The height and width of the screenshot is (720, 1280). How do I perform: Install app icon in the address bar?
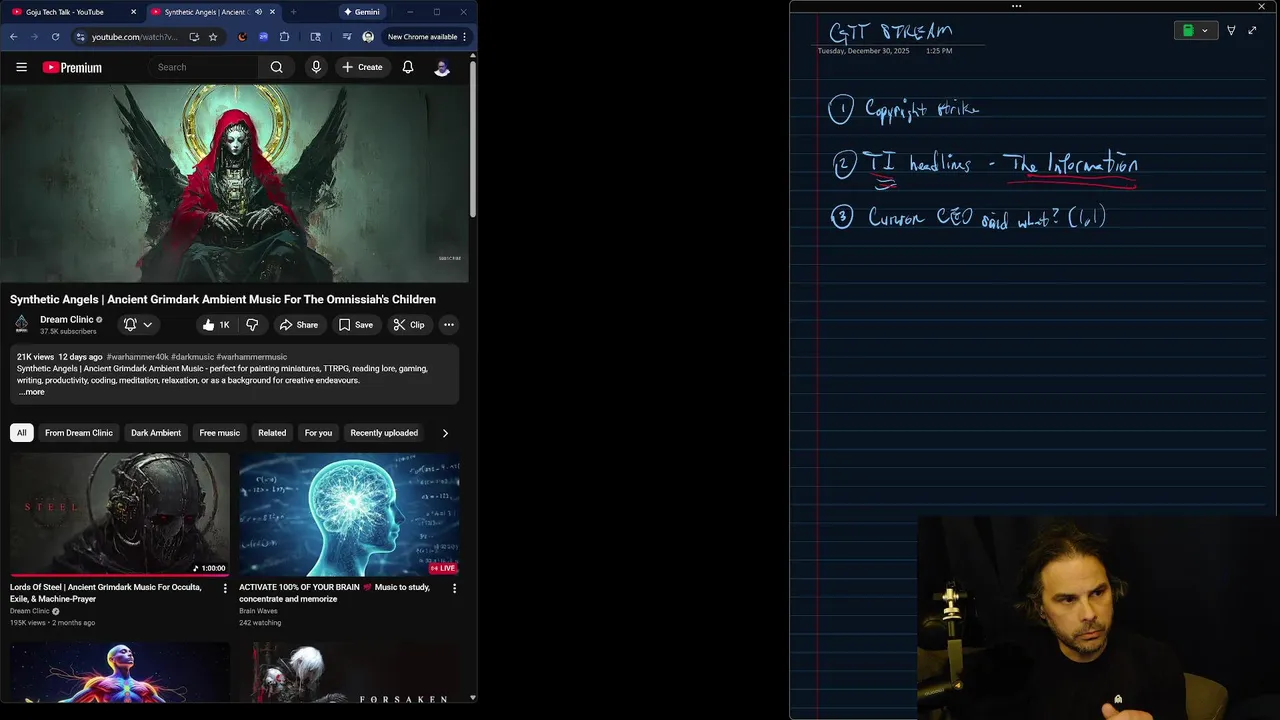194,37
